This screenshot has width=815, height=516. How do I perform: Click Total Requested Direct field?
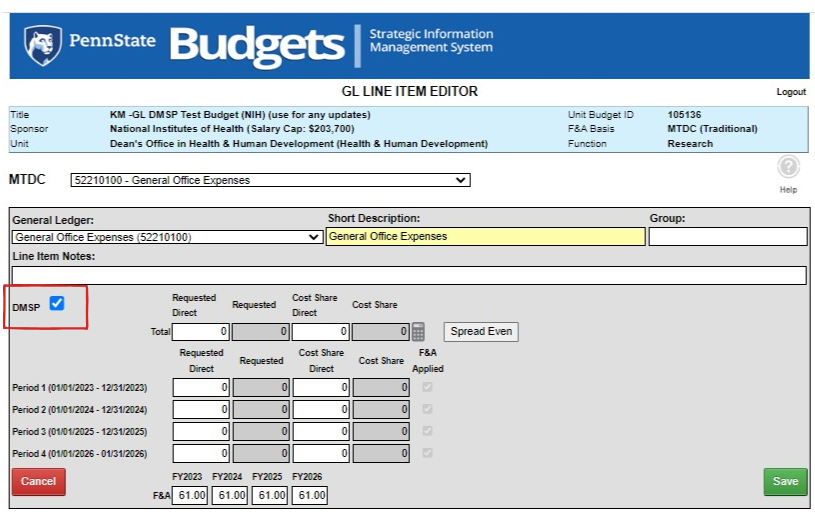click(201, 332)
